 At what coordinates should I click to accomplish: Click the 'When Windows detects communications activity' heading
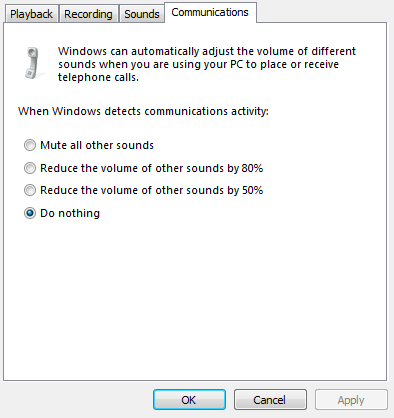[x=143, y=111]
